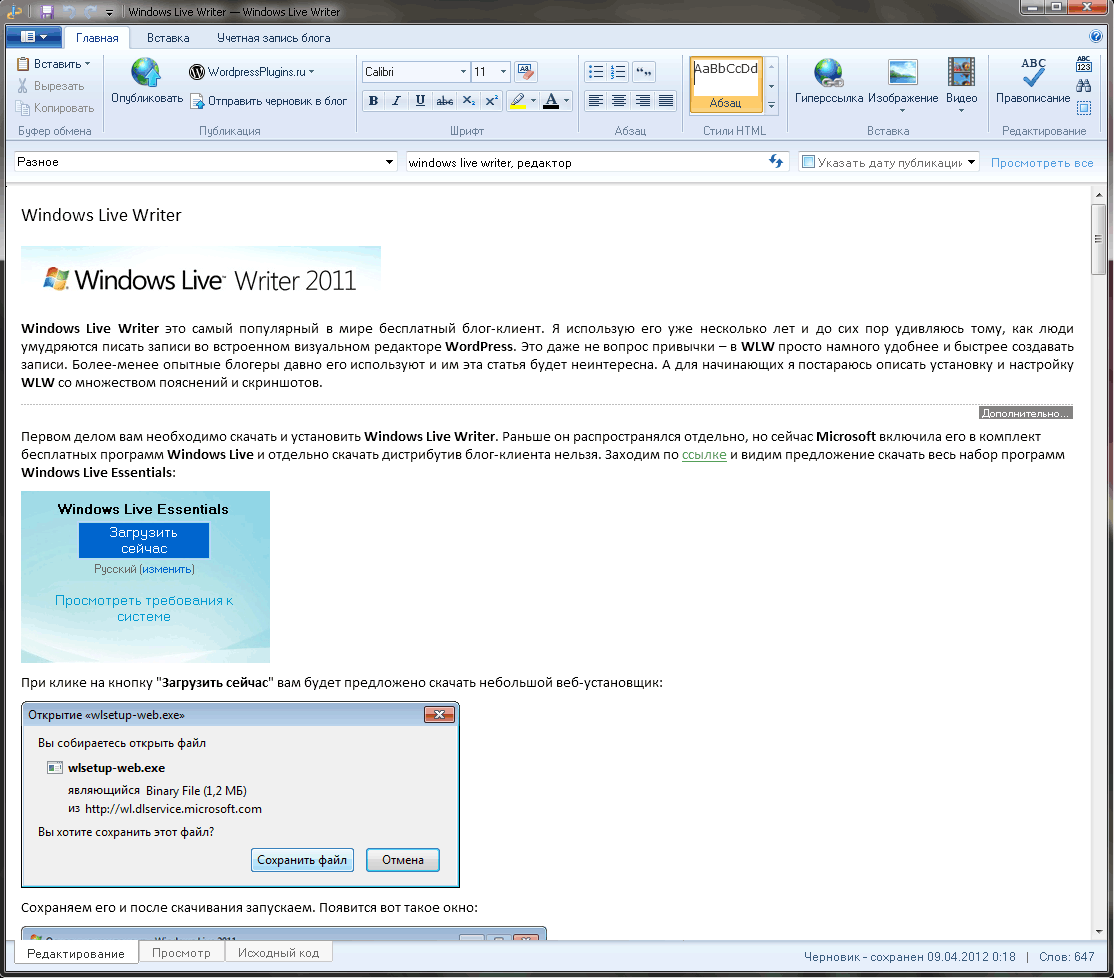Select the Windows Live Writer 2011 logo image
The height and width of the screenshot is (978, 1114).
[x=201, y=278]
